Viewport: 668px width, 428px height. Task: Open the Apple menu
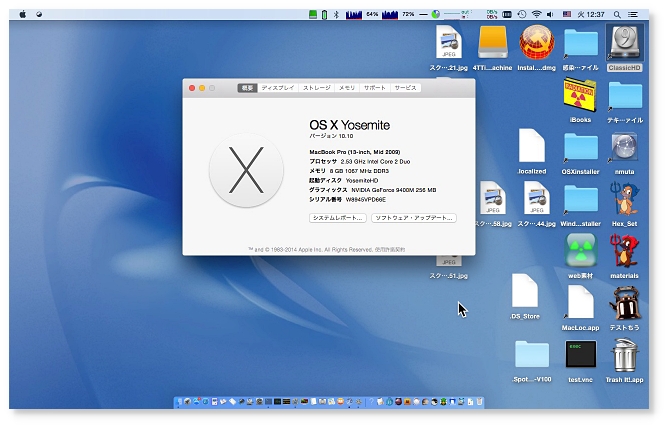(x=22, y=14)
